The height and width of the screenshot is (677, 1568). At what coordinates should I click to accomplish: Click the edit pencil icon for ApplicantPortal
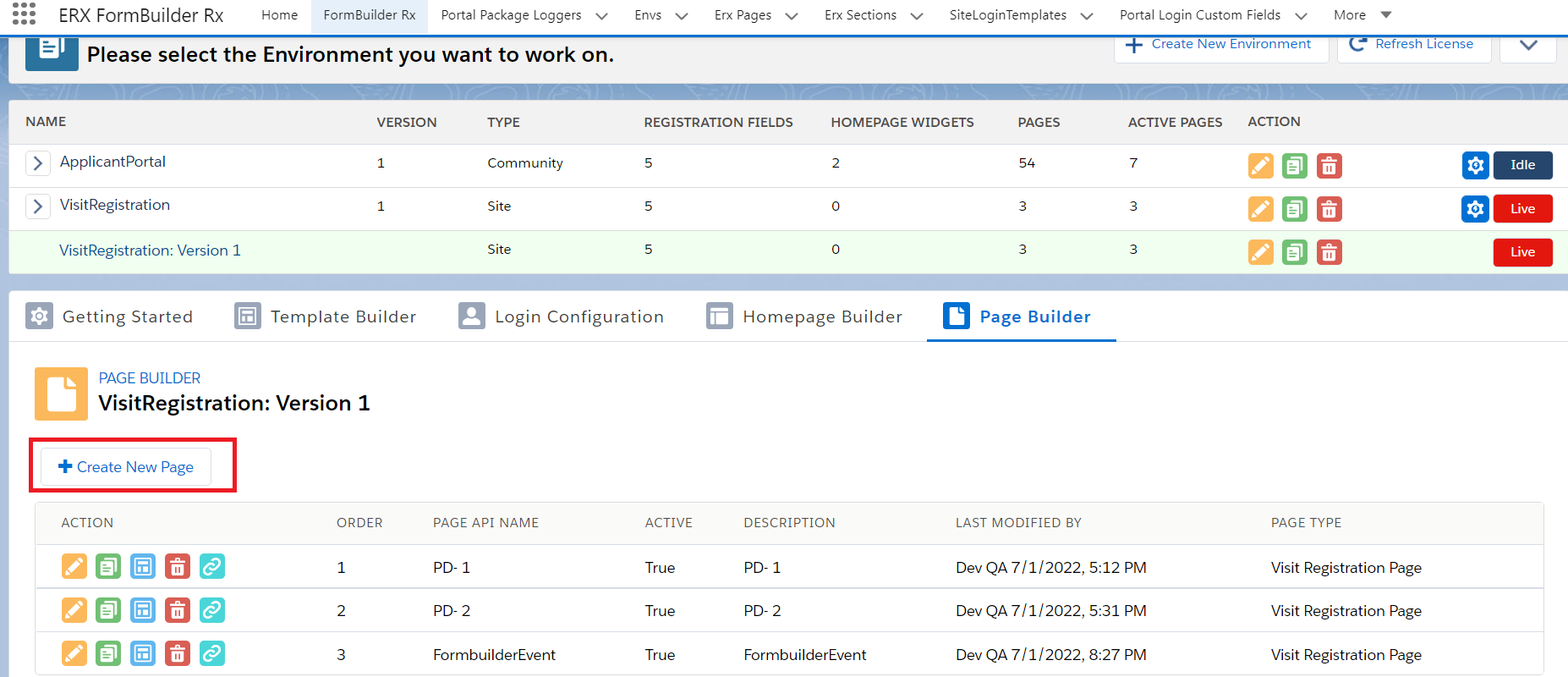click(1260, 166)
